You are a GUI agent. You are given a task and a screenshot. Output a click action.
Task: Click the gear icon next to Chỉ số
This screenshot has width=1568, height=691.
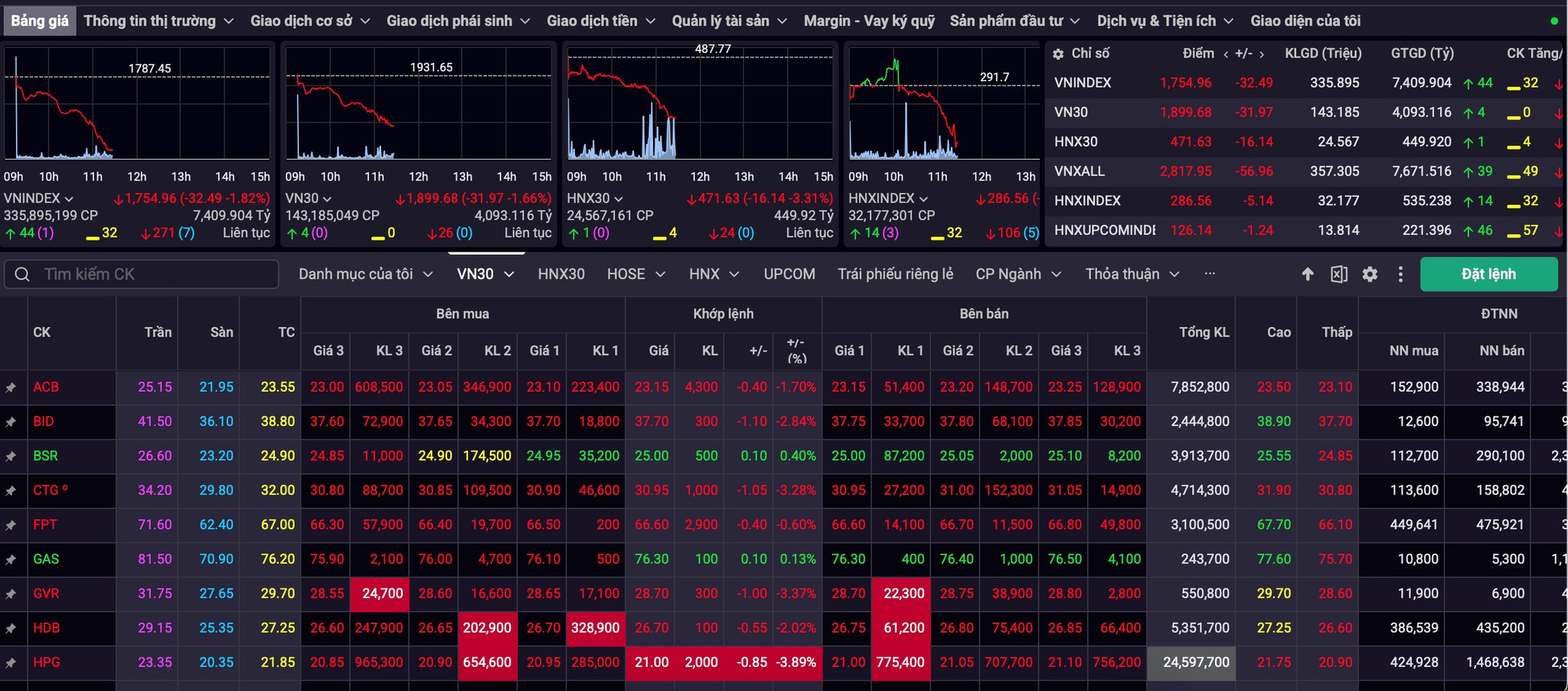pos(1058,54)
